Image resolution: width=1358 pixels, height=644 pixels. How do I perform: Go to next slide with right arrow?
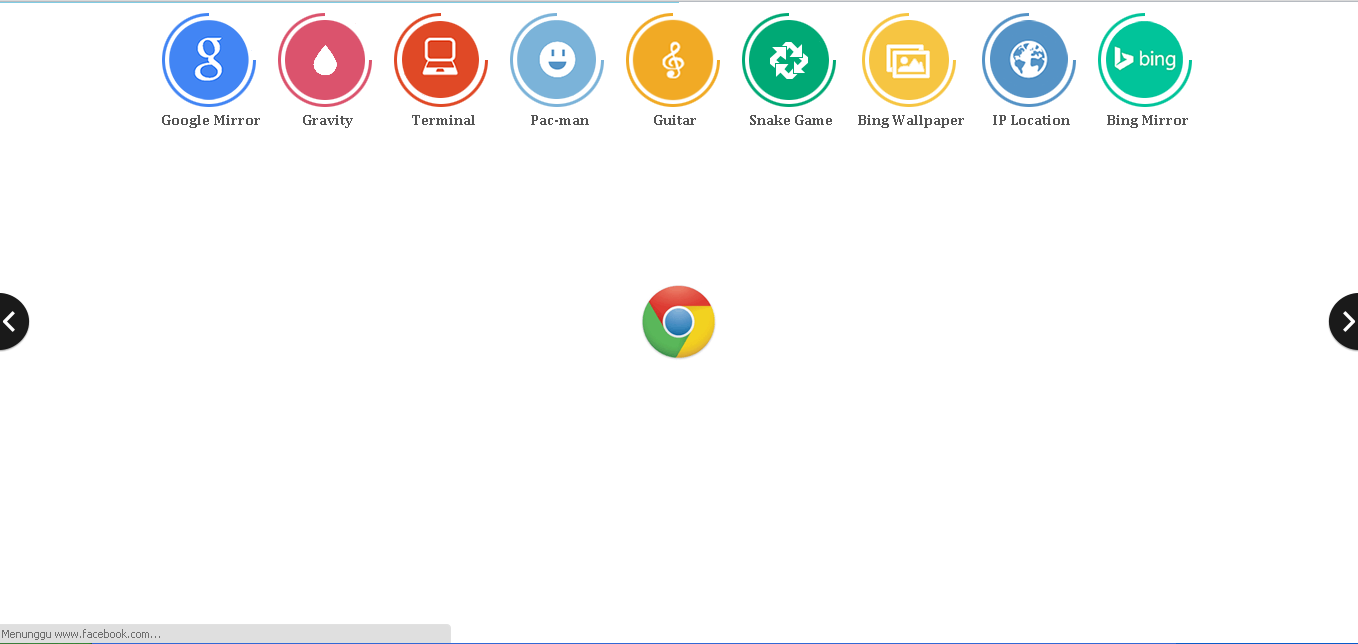[x=1344, y=321]
